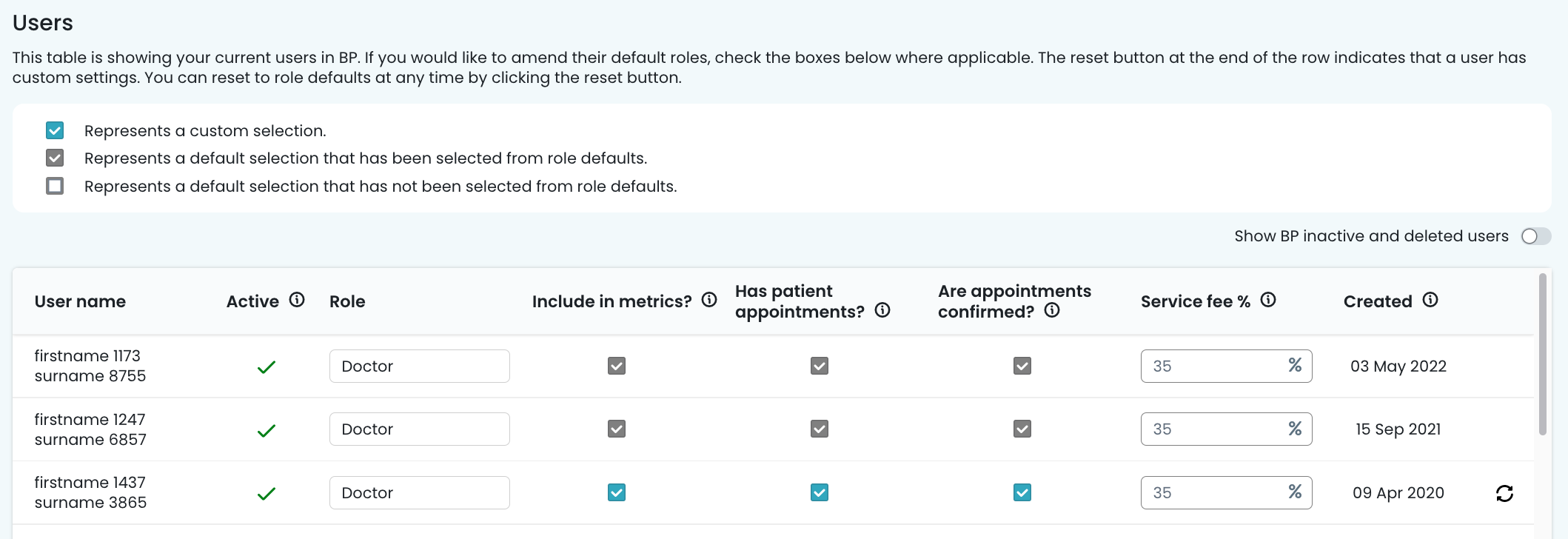
Task: Uncheck Include in metrics for firstname 1437
Action: pyautogui.click(x=617, y=492)
